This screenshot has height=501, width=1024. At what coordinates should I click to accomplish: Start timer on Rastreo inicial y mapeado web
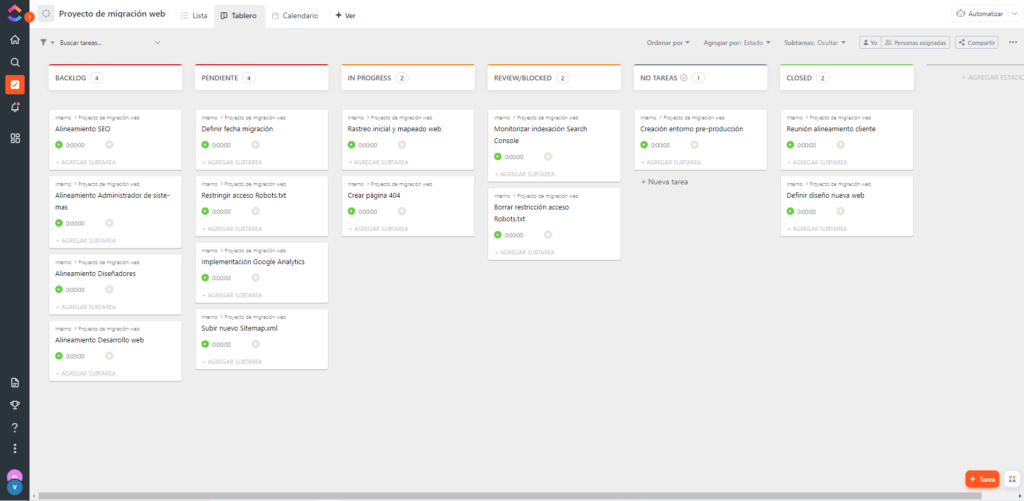coord(351,145)
